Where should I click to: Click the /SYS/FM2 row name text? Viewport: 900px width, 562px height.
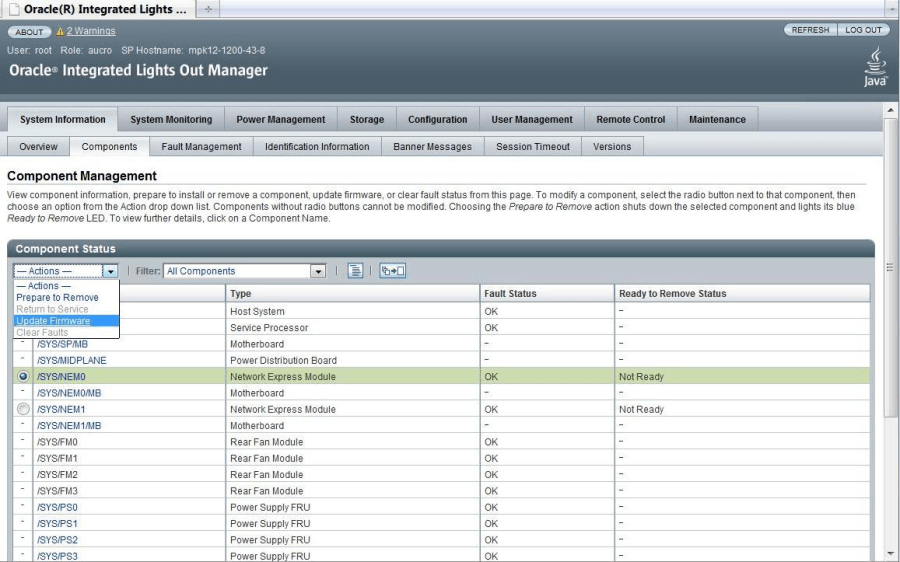57,475
